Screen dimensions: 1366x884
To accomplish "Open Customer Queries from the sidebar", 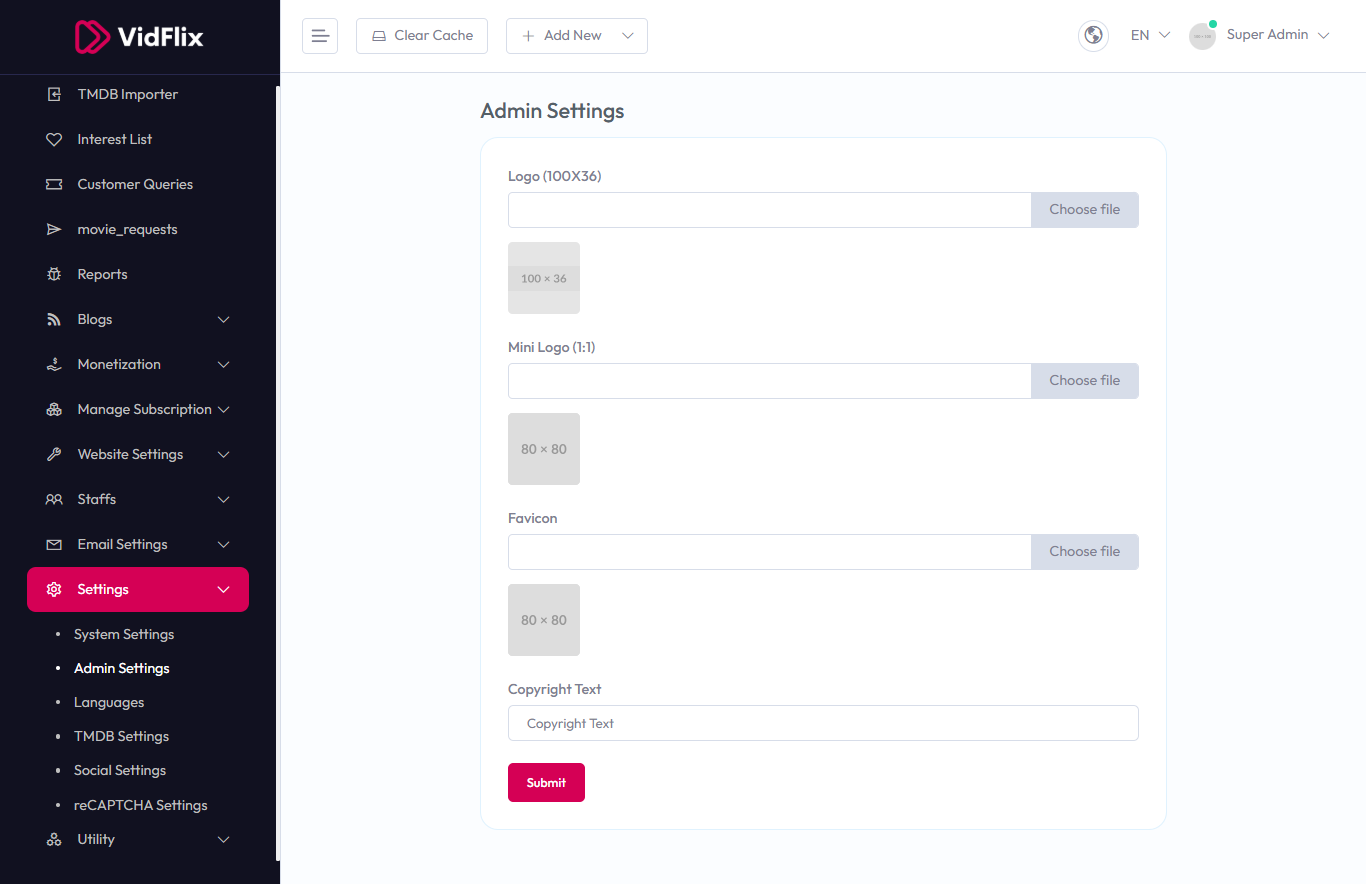I will click(x=135, y=184).
